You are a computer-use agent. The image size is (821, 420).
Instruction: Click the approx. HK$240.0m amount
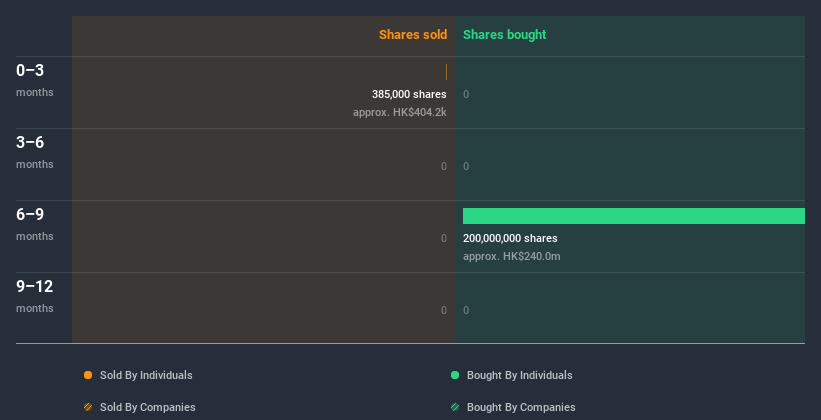(x=512, y=256)
